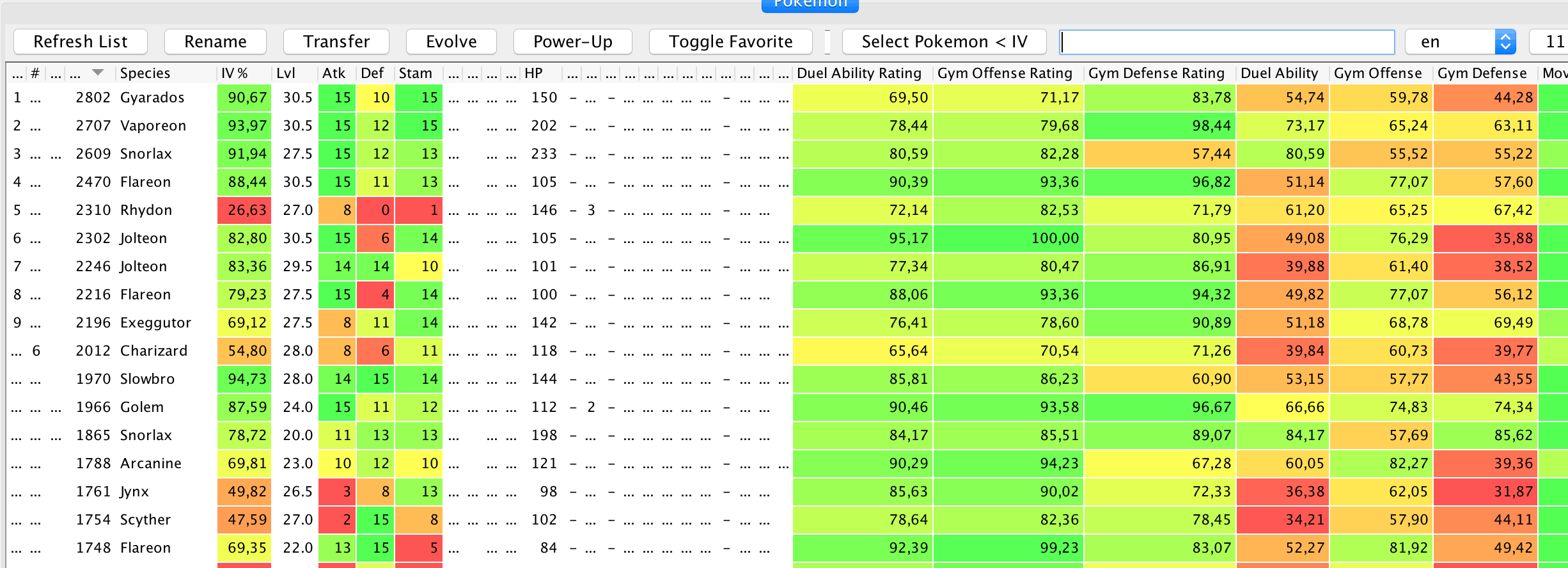The height and width of the screenshot is (568, 1568).
Task: Click Golem's Gym Defense Rating 96,67
Action: point(1160,407)
